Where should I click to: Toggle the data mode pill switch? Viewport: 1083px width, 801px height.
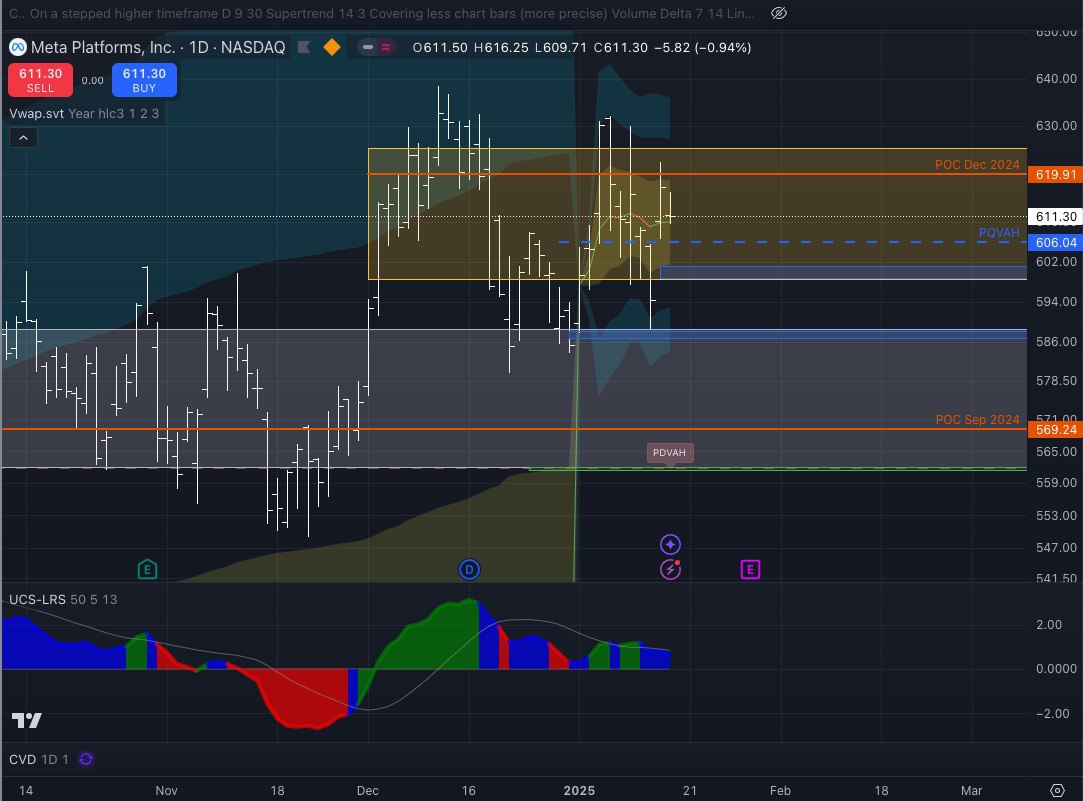(380, 48)
